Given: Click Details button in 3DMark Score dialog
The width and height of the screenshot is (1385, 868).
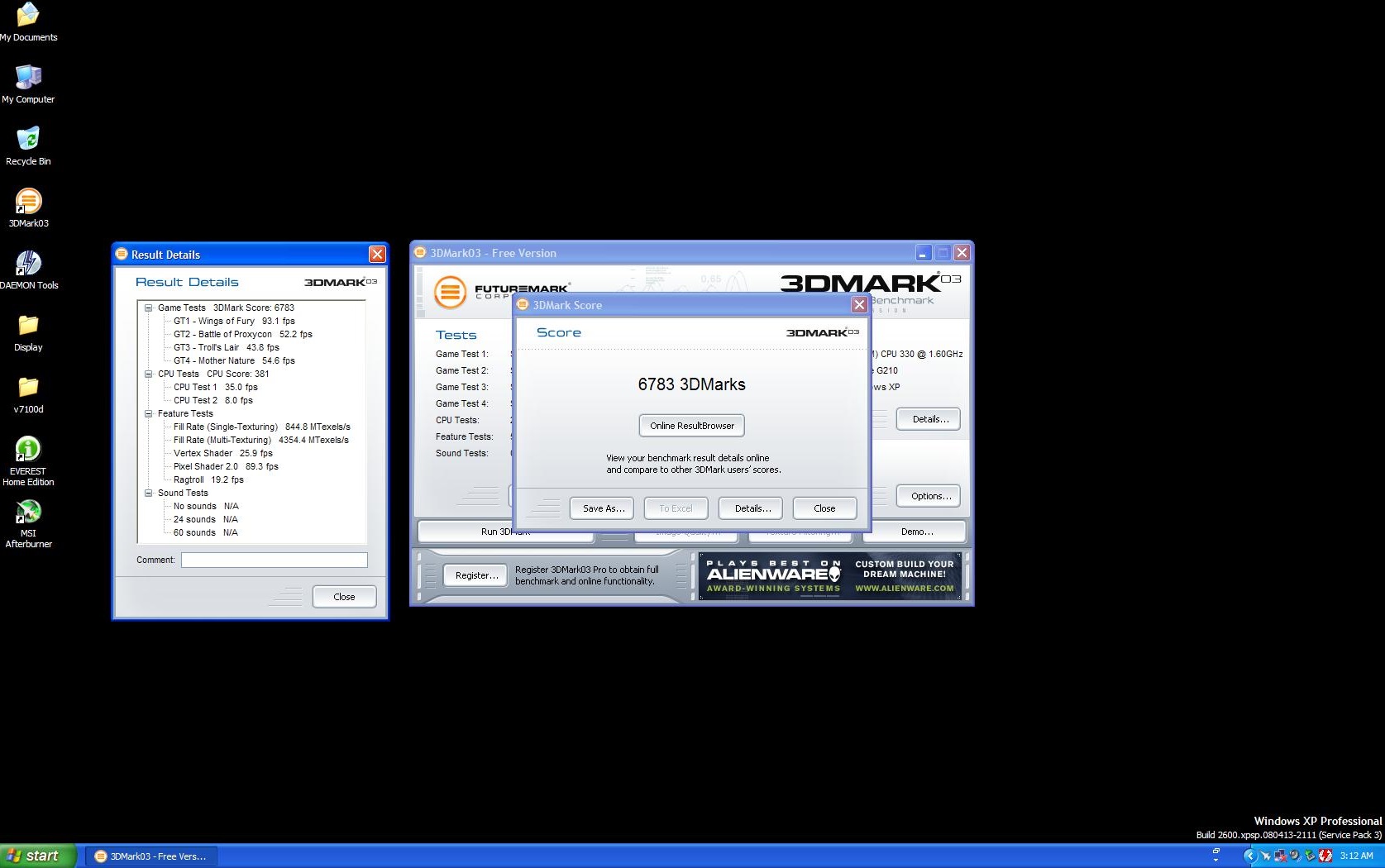Looking at the screenshot, I should 752,508.
